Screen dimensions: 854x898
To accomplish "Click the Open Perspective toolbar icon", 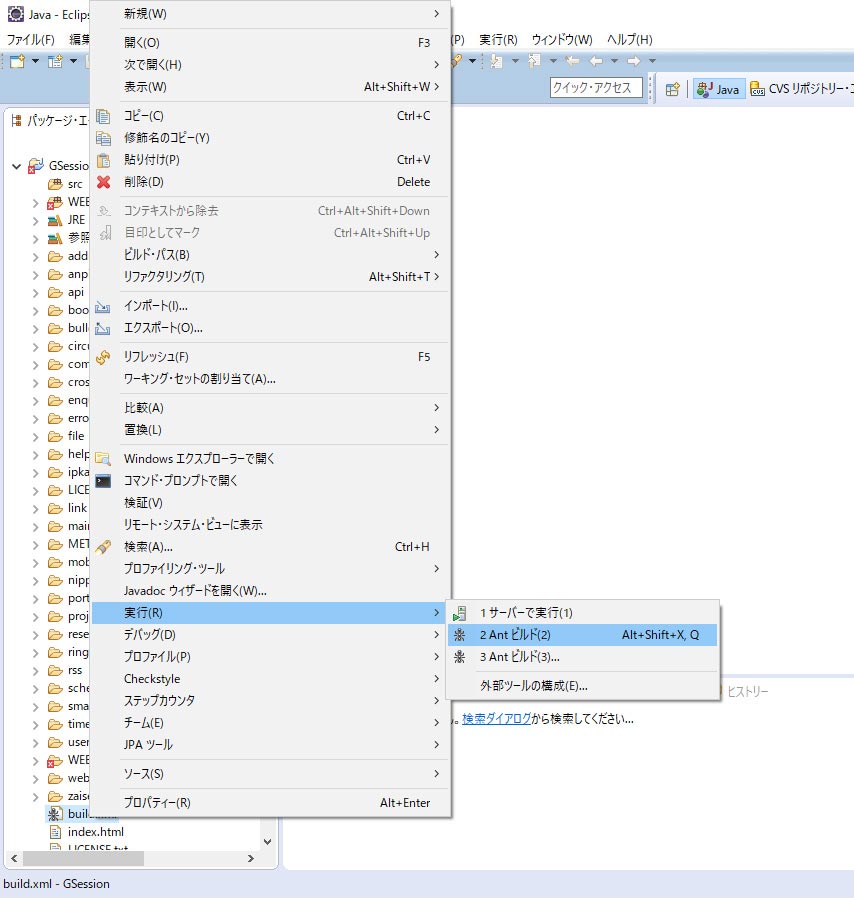I will point(672,89).
